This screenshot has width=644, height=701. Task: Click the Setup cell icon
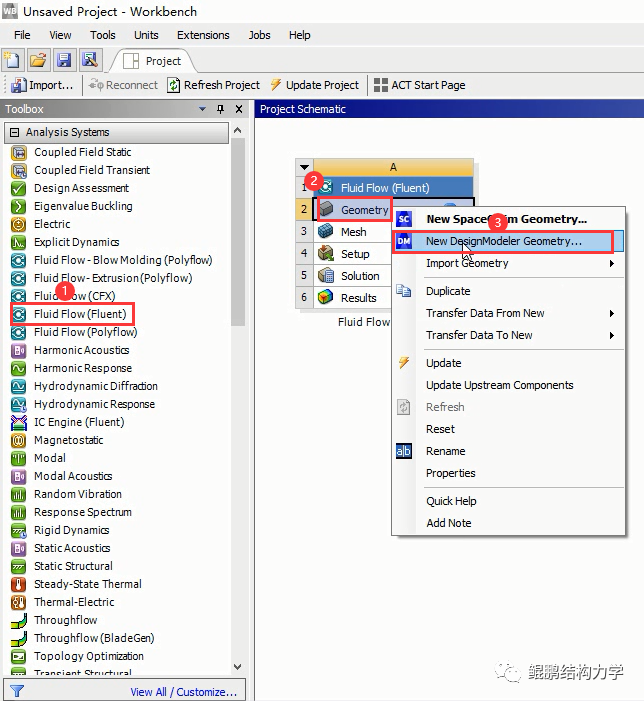tap(326, 253)
